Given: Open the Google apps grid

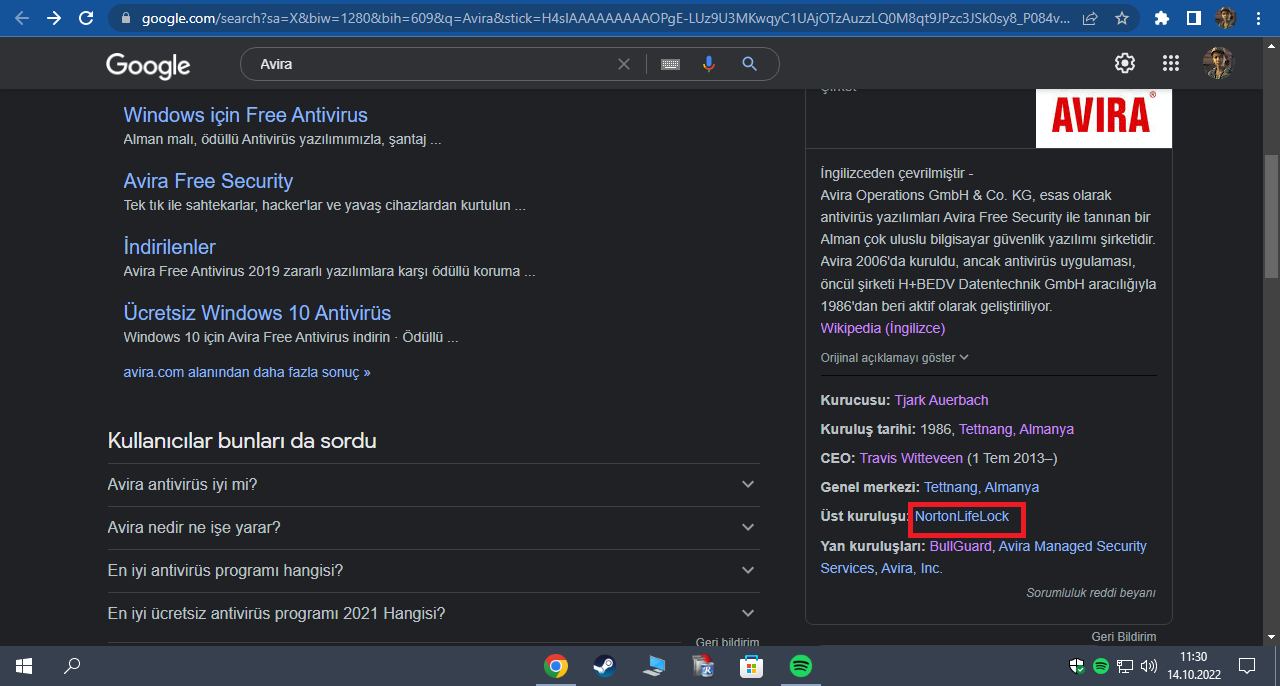Looking at the screenshot, I should pyautogui.click(x=1171, y=63).
